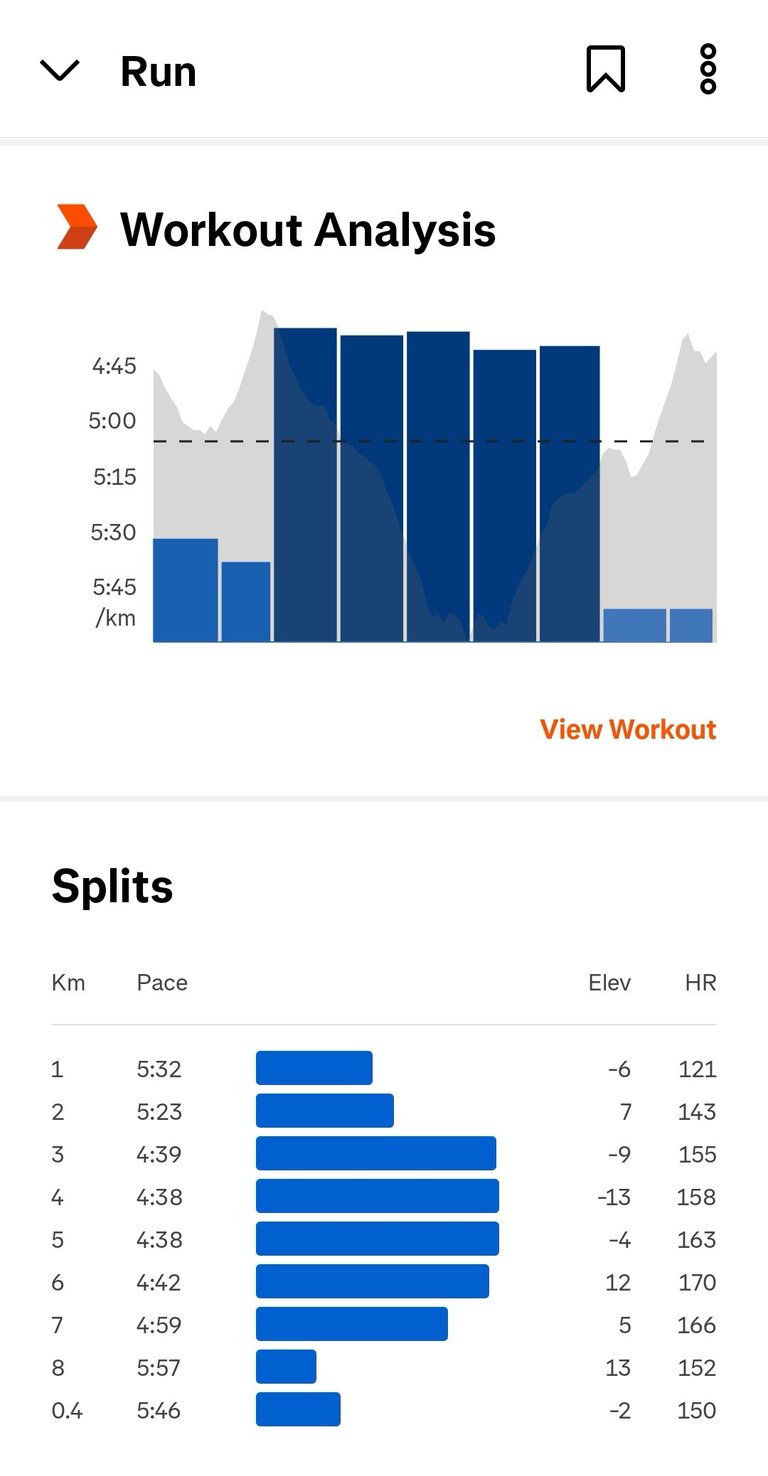768x1476 pixels.
Task: Tap the dashed average pace line
Action: (x=429, y=441)
